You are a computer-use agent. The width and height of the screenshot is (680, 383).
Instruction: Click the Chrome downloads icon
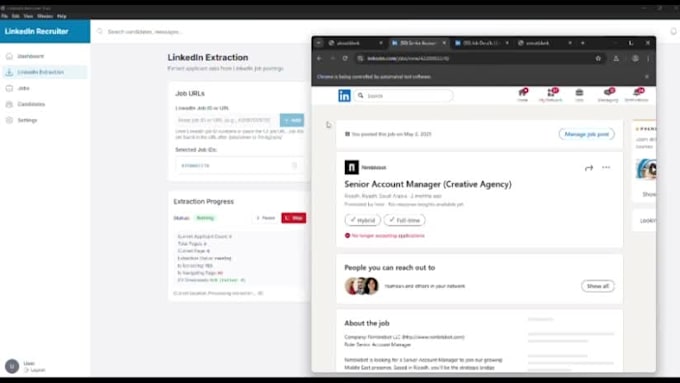click(616, 58)
